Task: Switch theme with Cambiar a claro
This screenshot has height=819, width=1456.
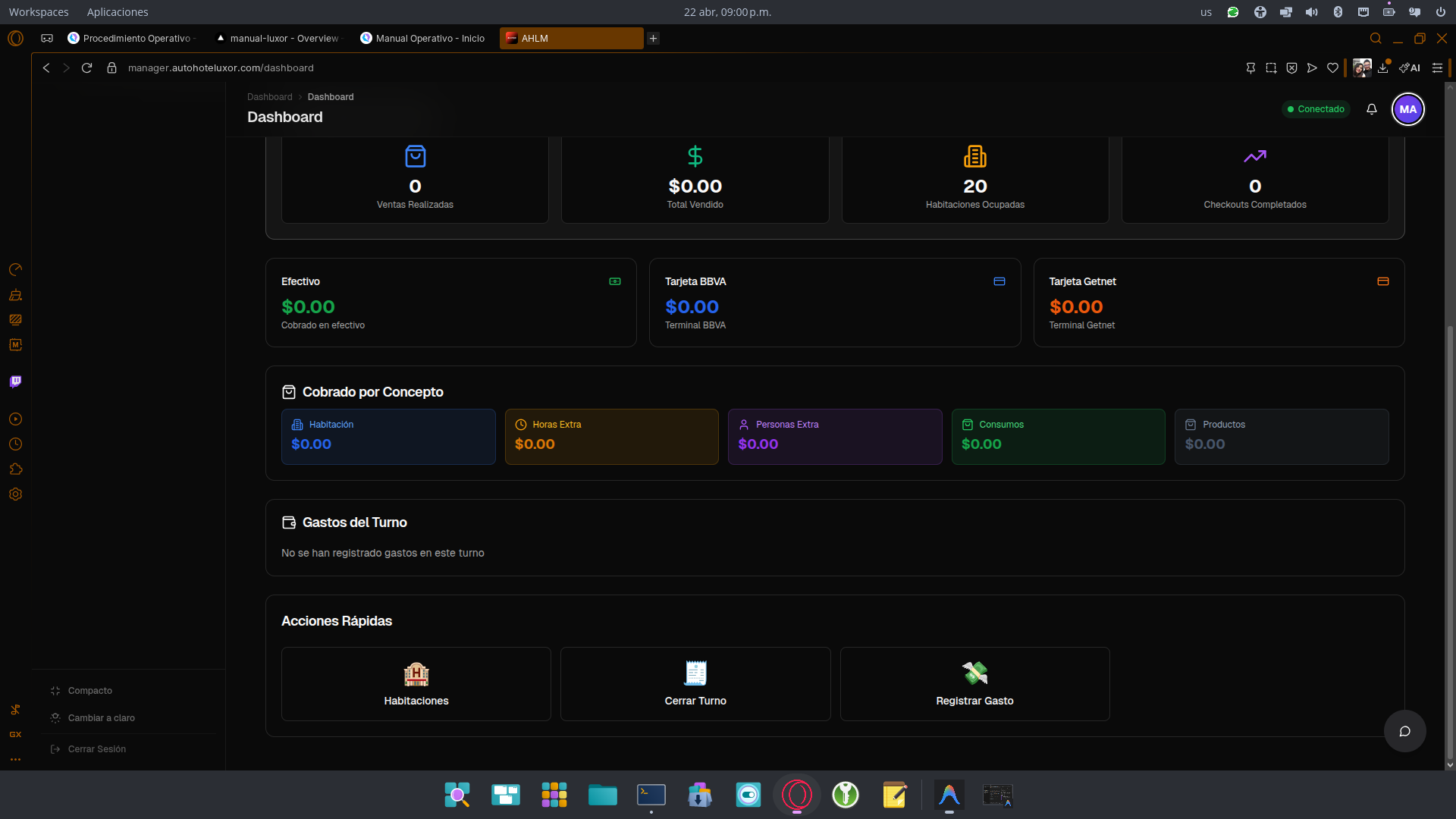Action: (93, 718)
